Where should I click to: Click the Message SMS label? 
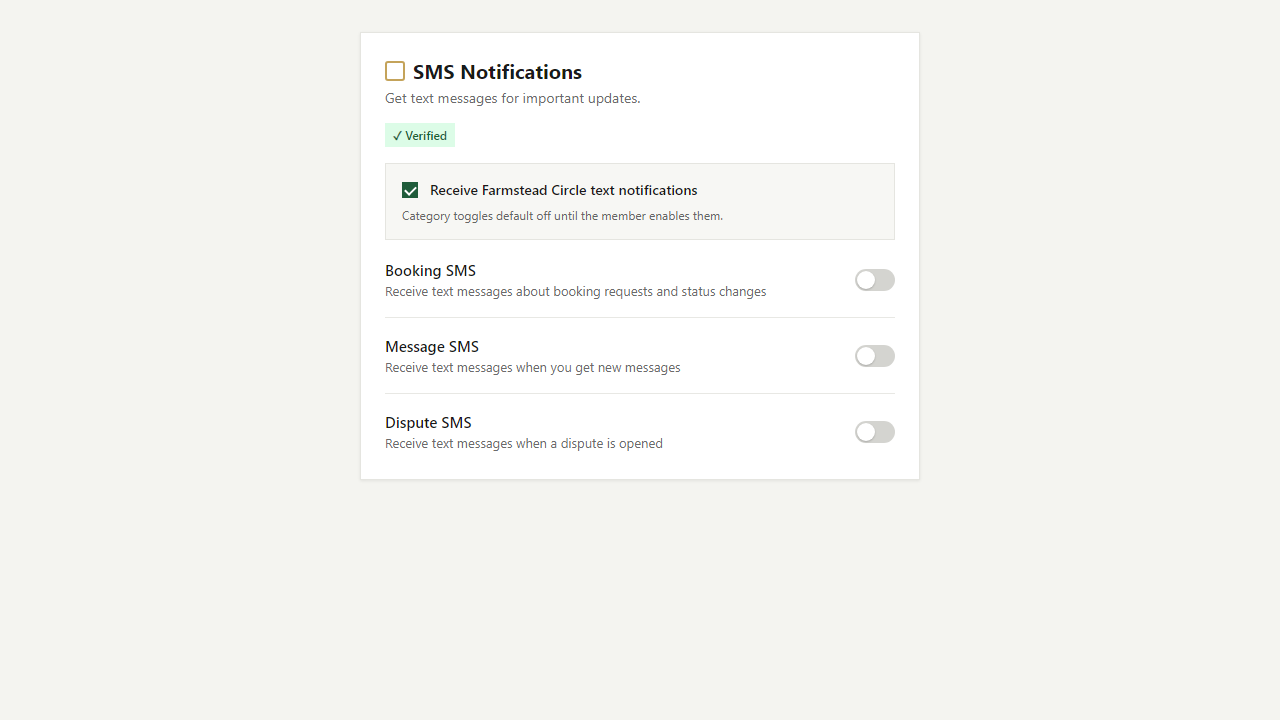click(x=432, y=346)
